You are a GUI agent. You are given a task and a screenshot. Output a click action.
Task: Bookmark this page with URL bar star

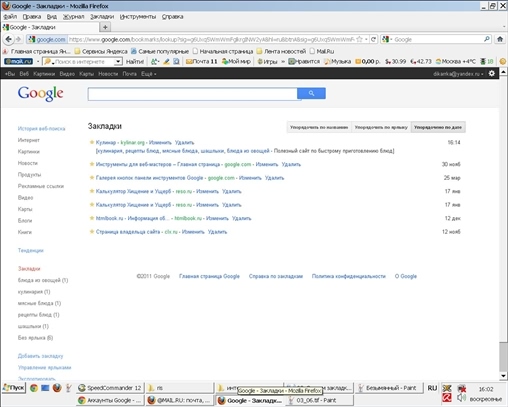359,39
